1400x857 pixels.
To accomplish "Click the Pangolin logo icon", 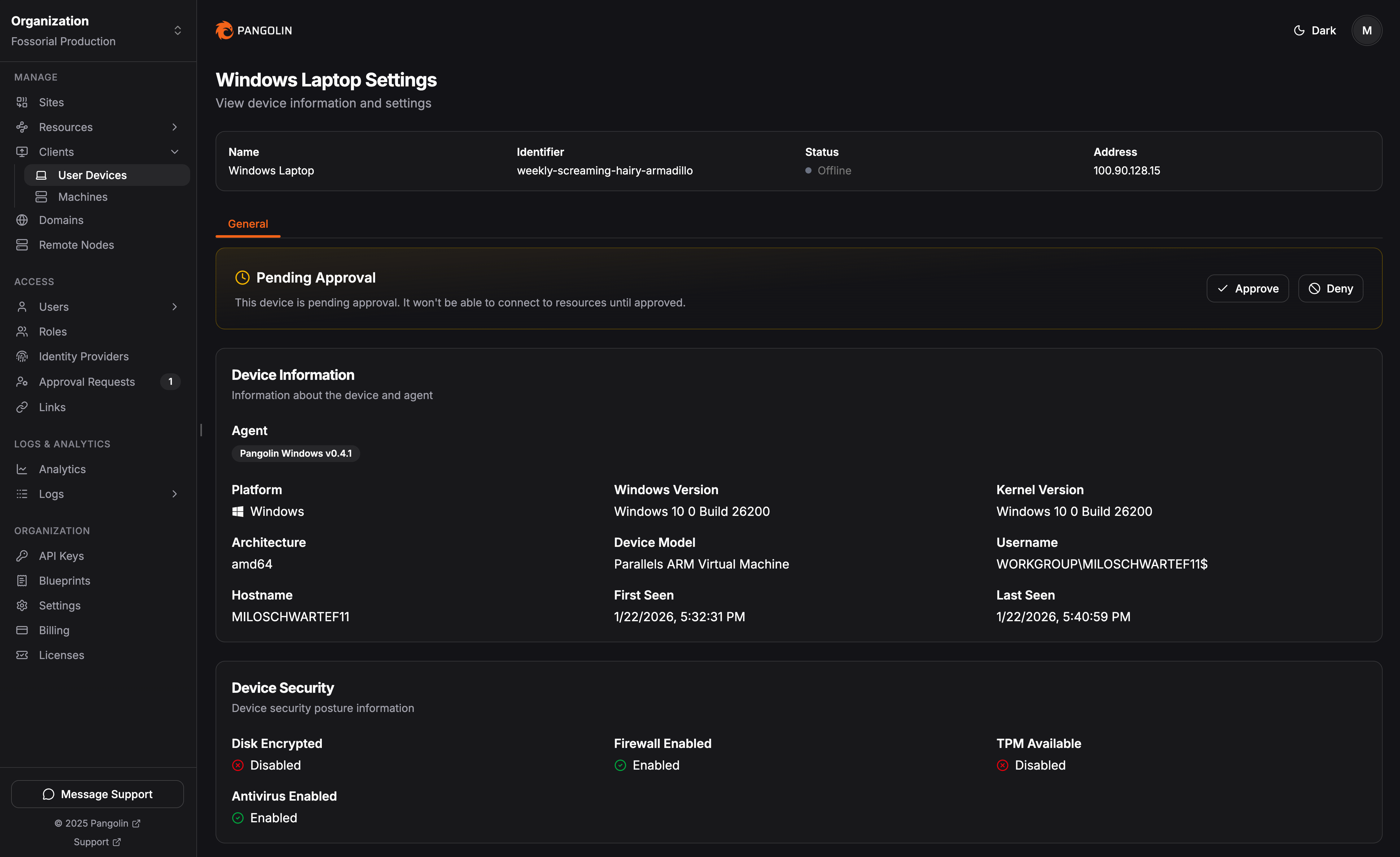I will (225, 30).
